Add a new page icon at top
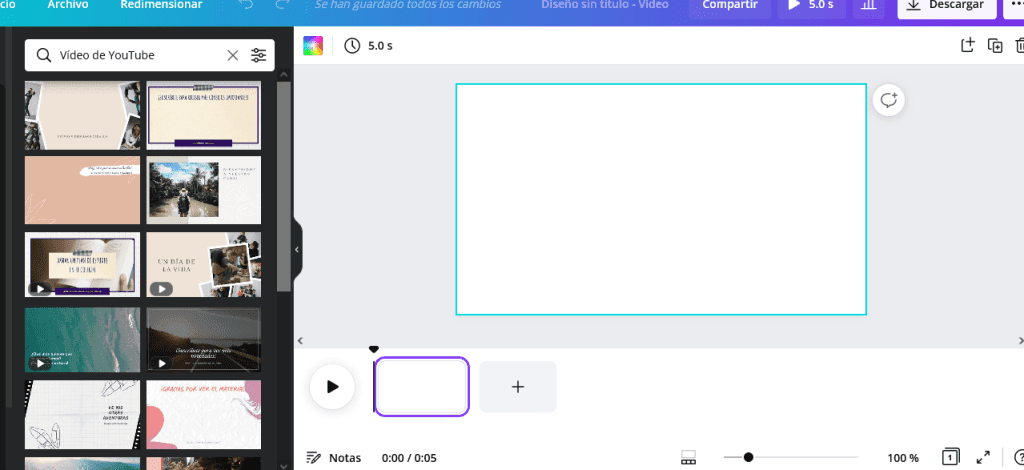This screenshot has width=1024, height=470. tap(967, 46)
